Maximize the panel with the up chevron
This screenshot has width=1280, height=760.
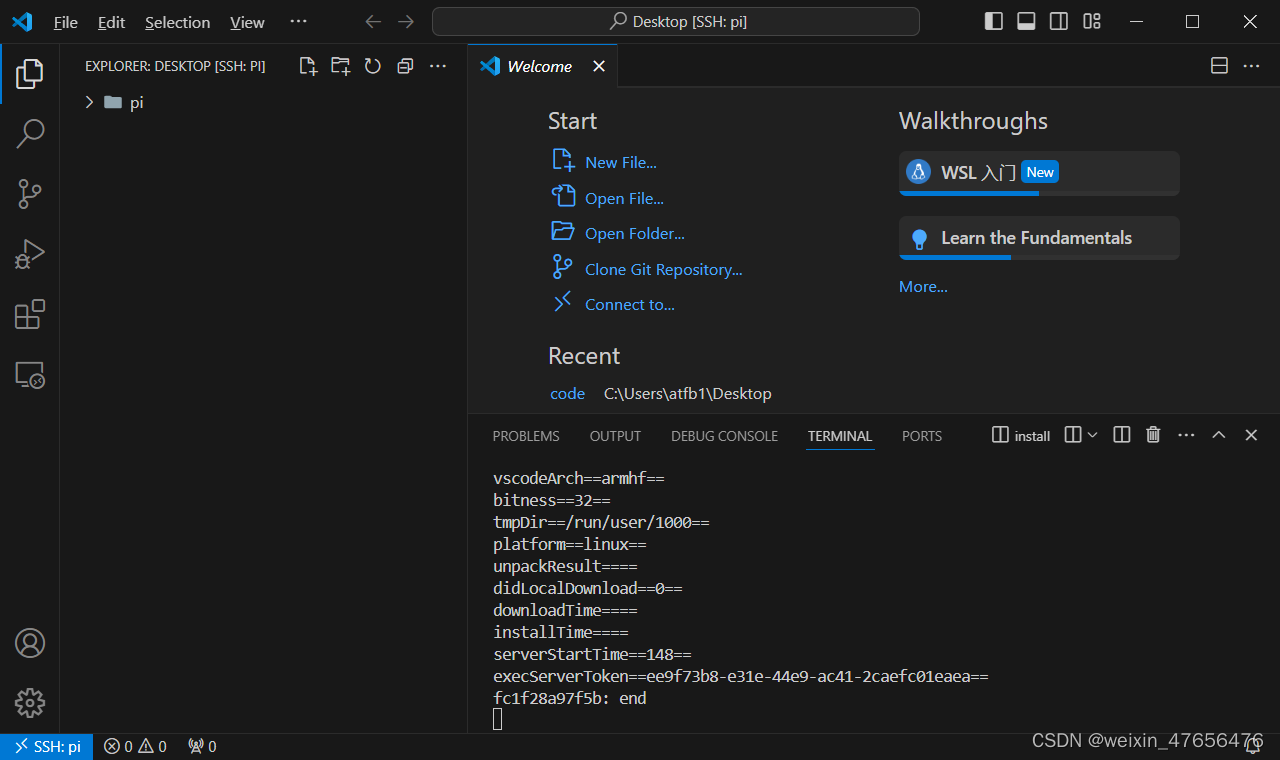point(1219,435)
